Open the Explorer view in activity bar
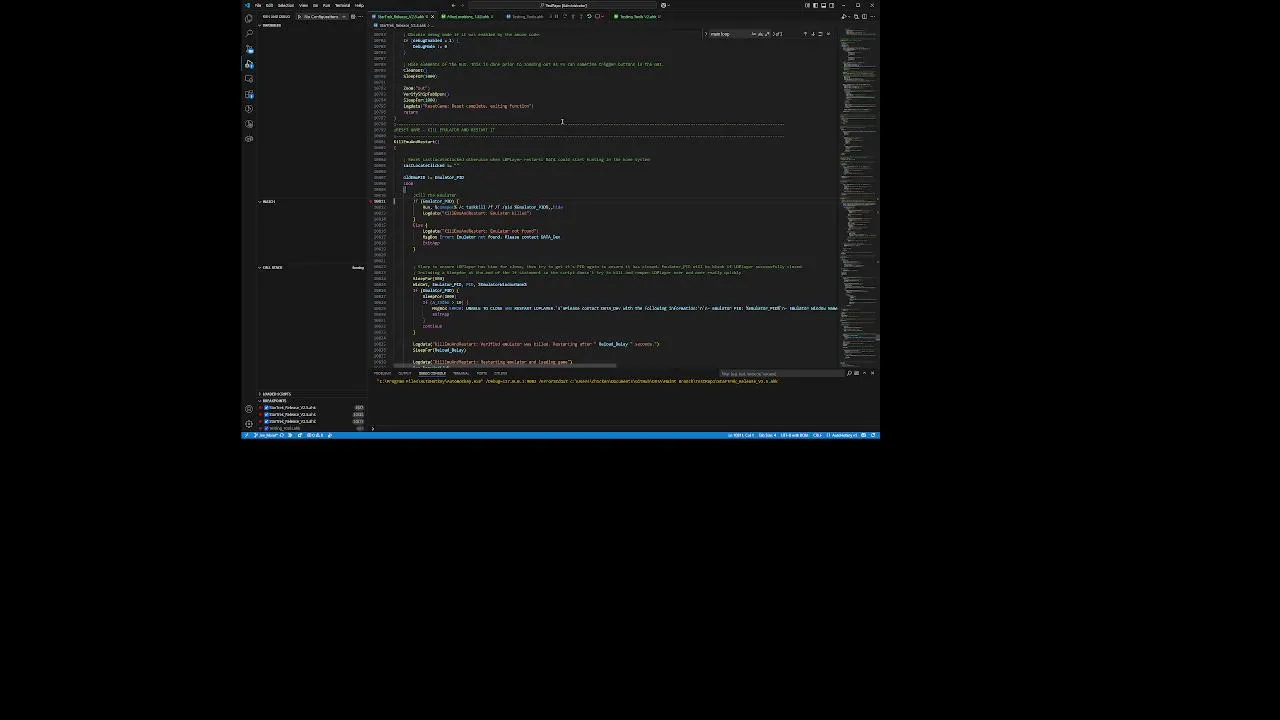 point(248,18)
